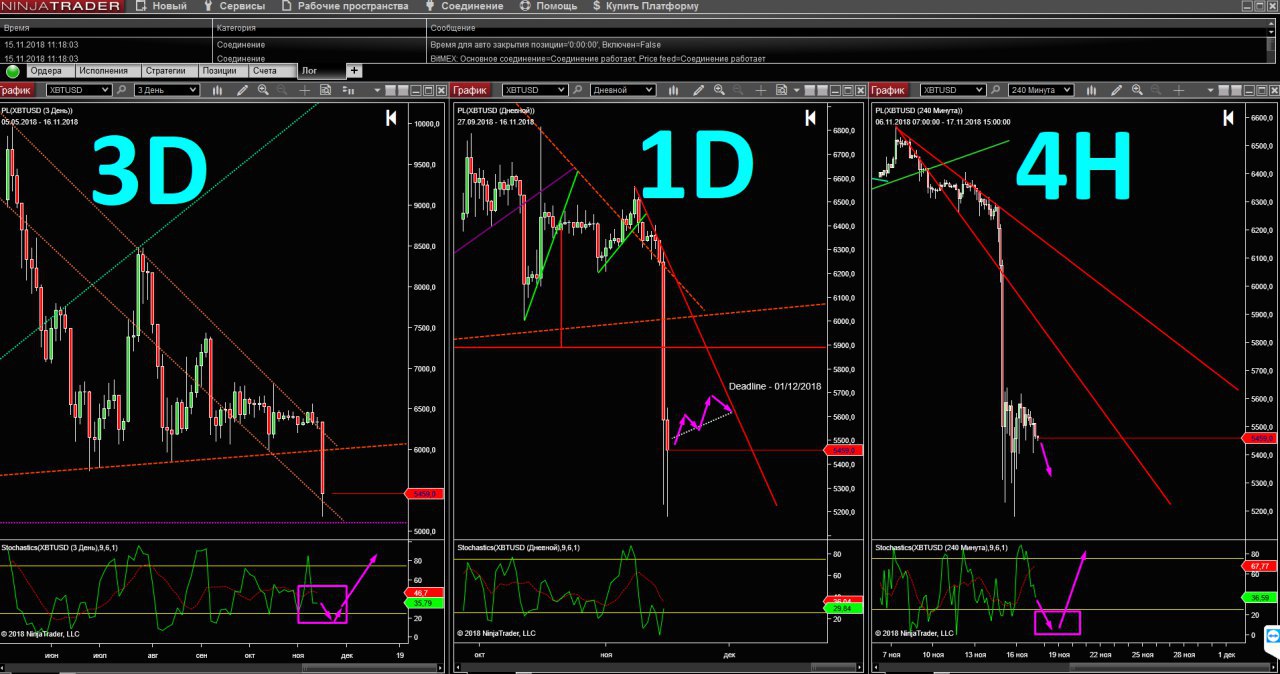Click zoom in icon in Дневной chart
Screen dimensions: 1280x674
point(719,90)
